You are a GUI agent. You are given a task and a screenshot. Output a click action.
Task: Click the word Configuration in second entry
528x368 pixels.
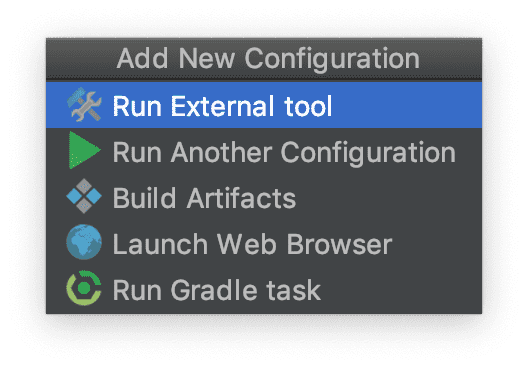(x=368, y=153)
